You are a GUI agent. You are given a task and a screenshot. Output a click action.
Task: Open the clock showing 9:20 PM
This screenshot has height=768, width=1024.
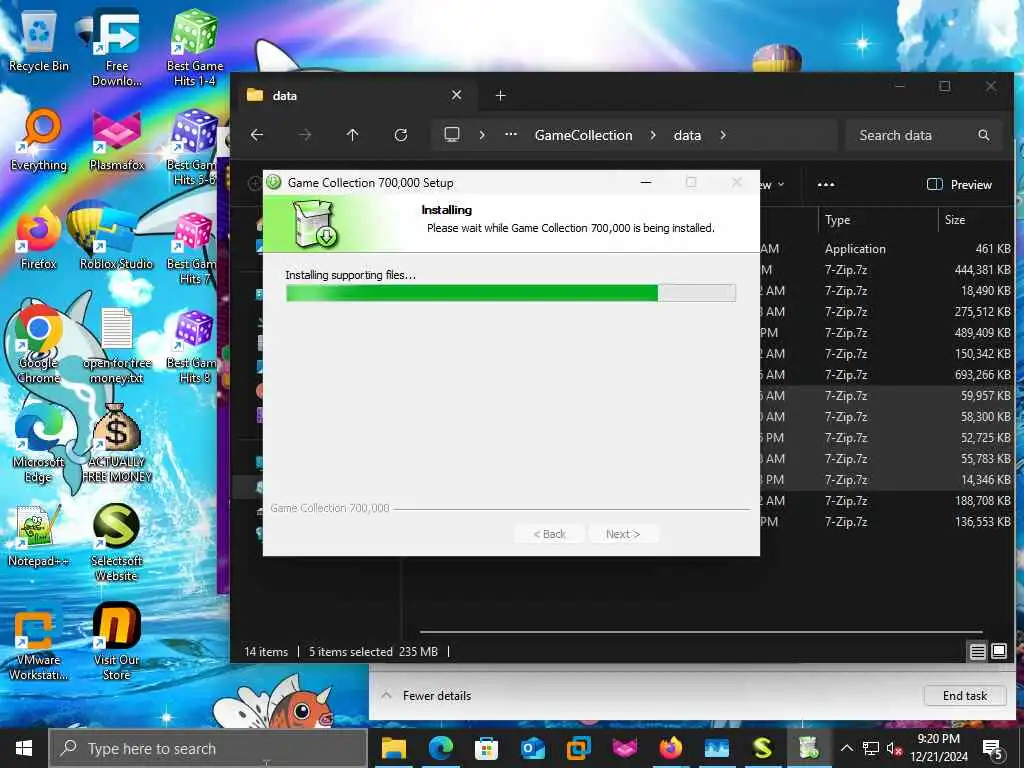[938, 748]
